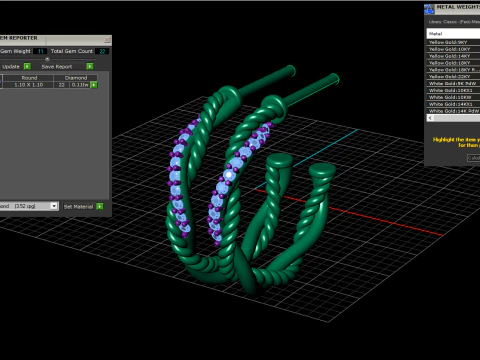The image size is (480, 360).
Task: Click the highlighted diamond on the right gem row
Action: [229, 174]
